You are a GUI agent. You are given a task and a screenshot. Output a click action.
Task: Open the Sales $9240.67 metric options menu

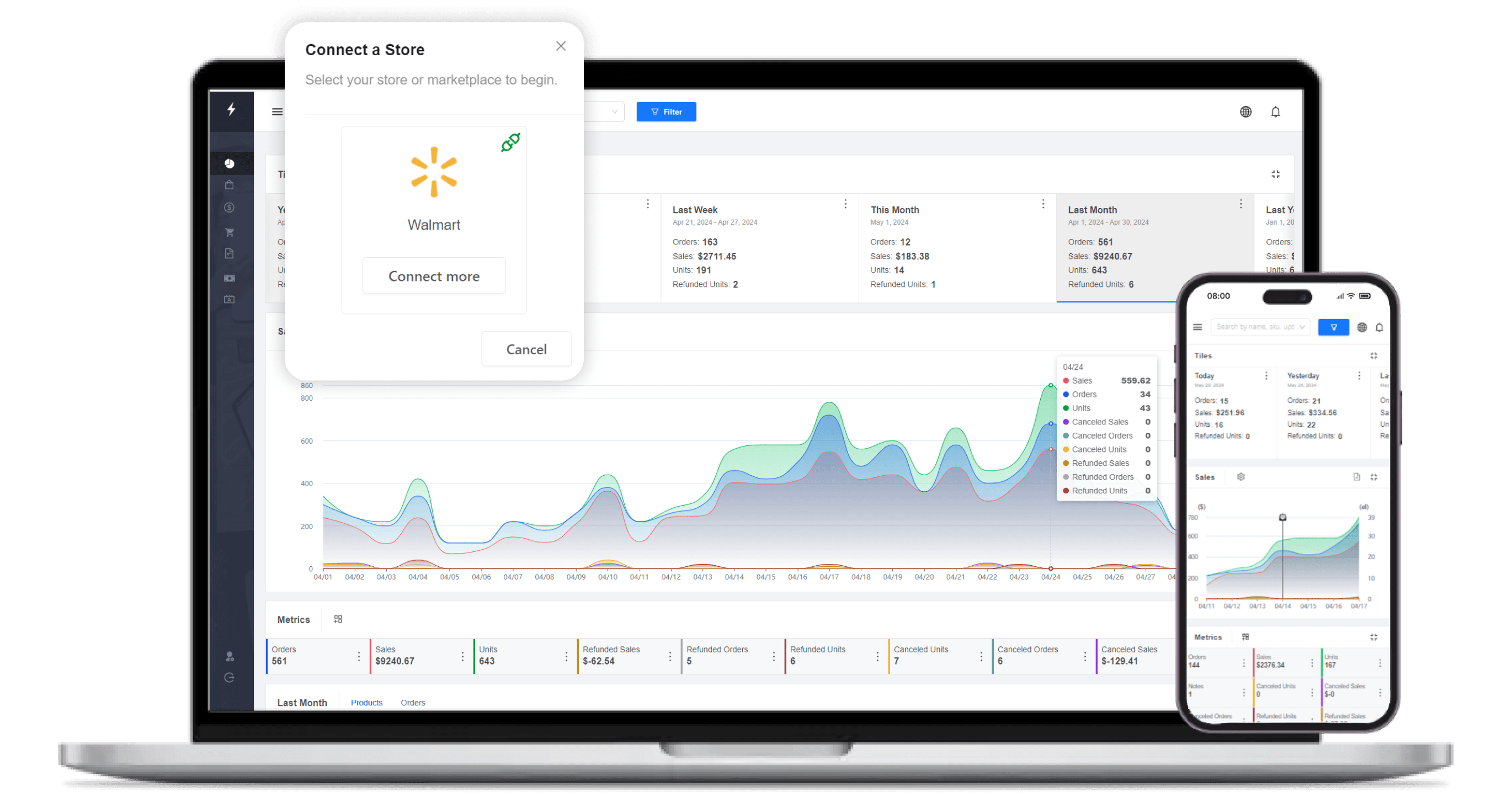pos(462,657)
